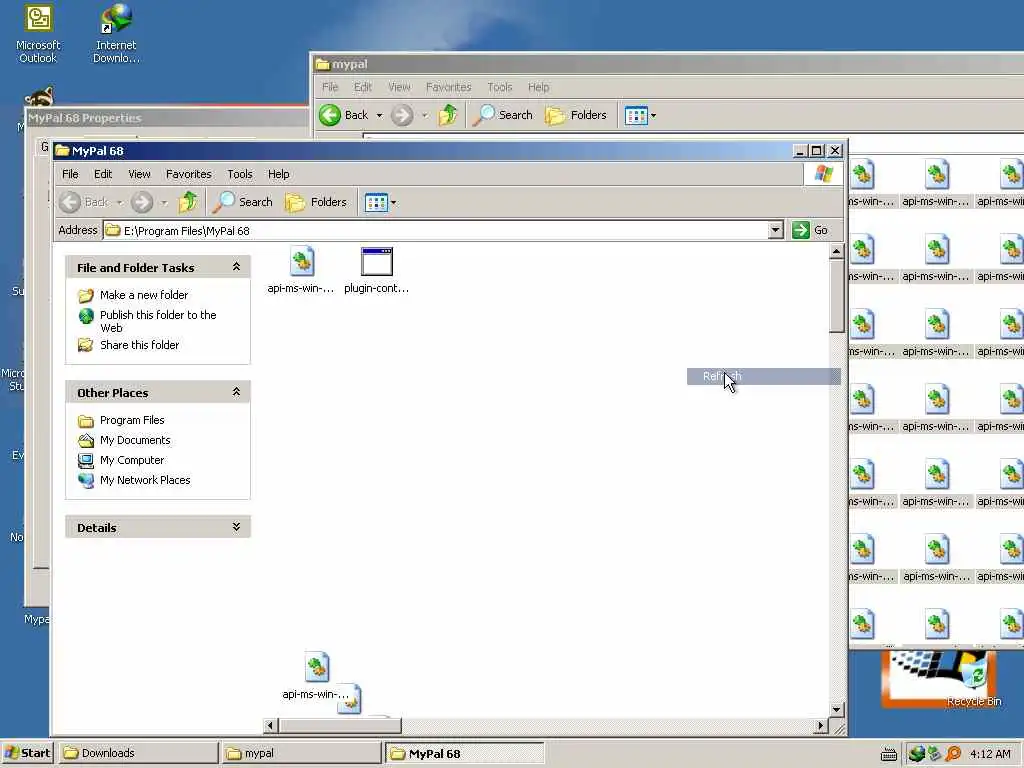The image size is (1024, 768).
Task: Choose Refresh from the context menu
Action: pos(763,376)
